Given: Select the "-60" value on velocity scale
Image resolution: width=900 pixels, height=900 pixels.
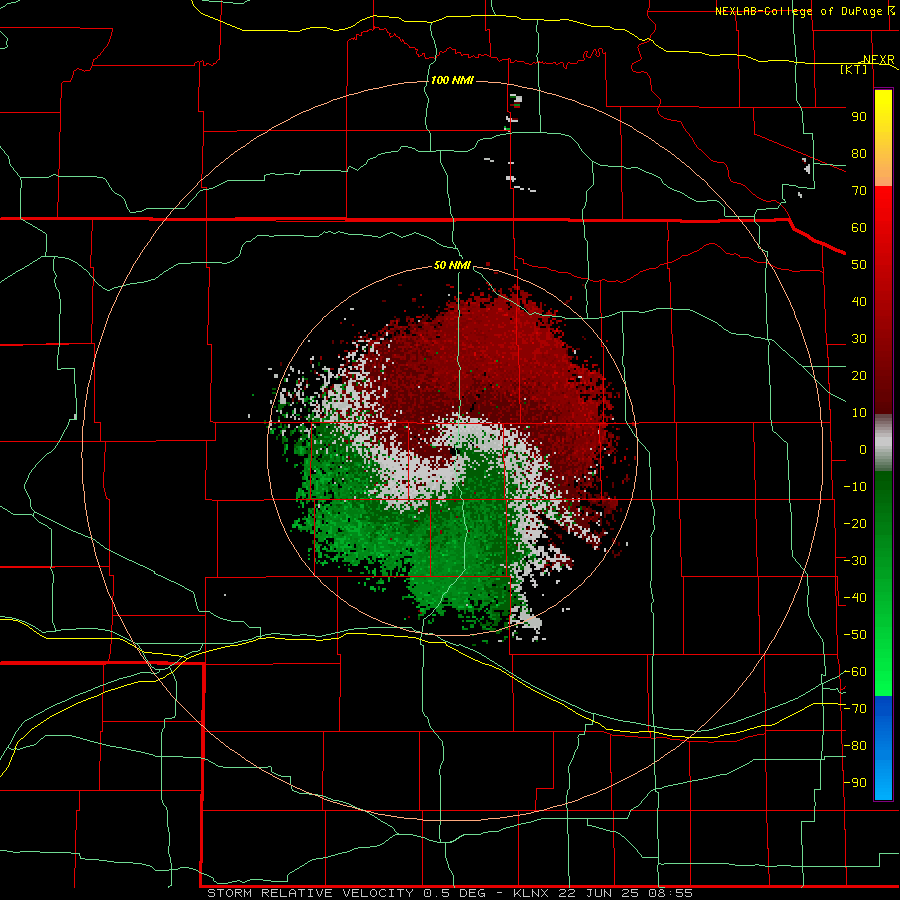Looking at the screenshot, I should click(855, 672).
